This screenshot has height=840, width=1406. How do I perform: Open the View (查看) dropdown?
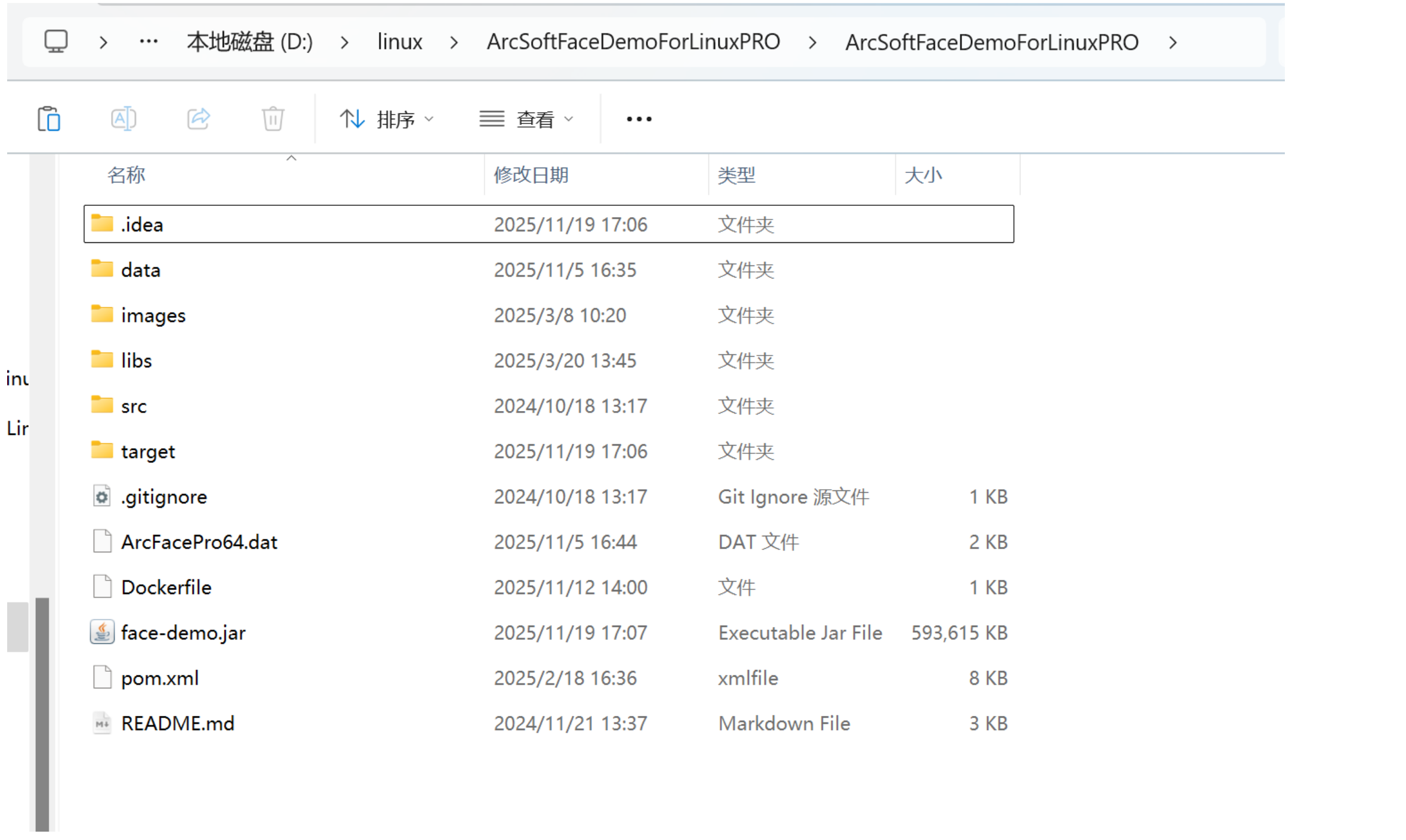(526, 119)
